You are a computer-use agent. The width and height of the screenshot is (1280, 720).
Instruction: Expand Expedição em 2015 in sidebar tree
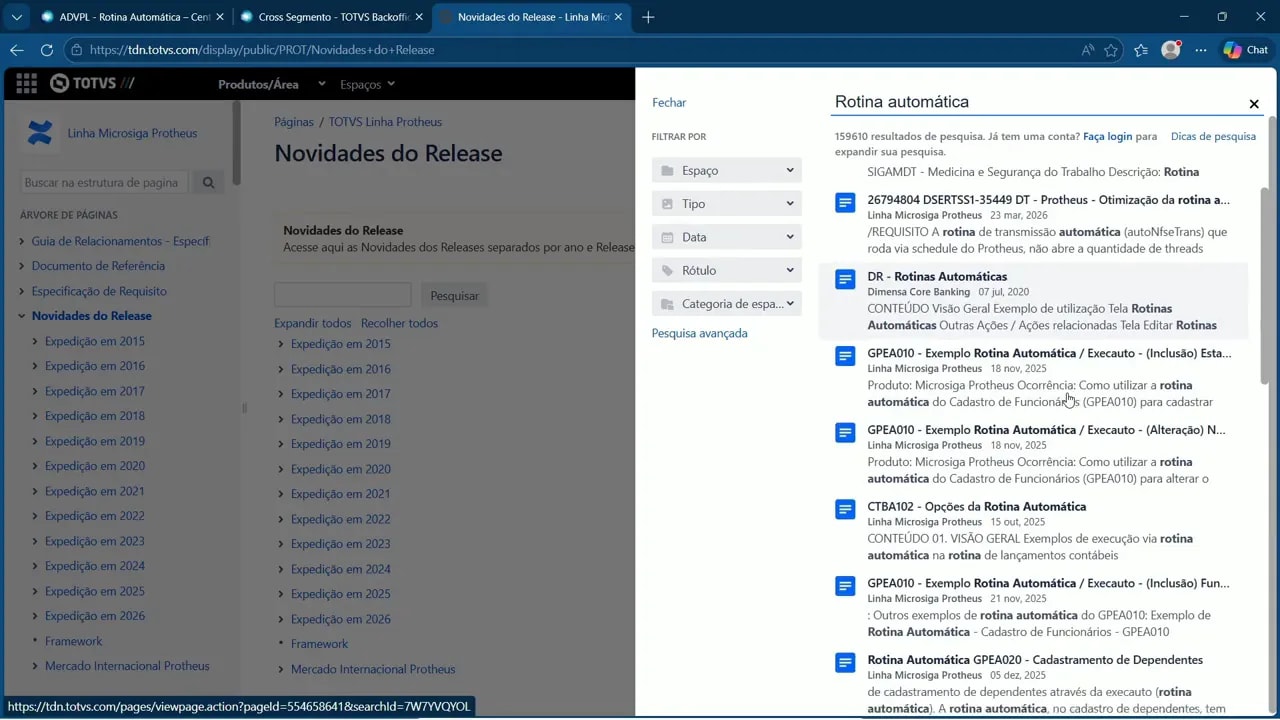coord(35,341)
